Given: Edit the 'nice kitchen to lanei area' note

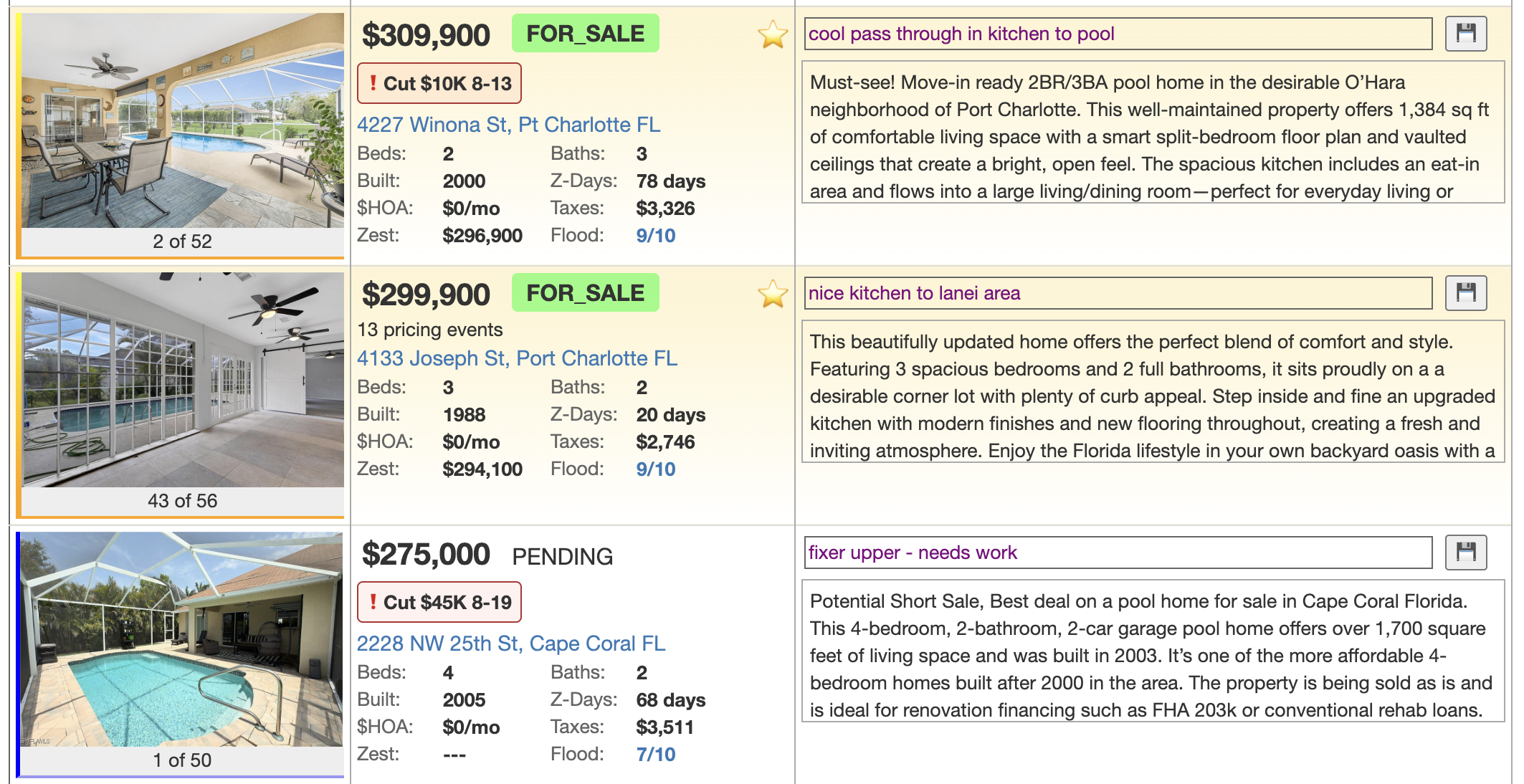Looking at the screenshot, I should [1117, 293].
